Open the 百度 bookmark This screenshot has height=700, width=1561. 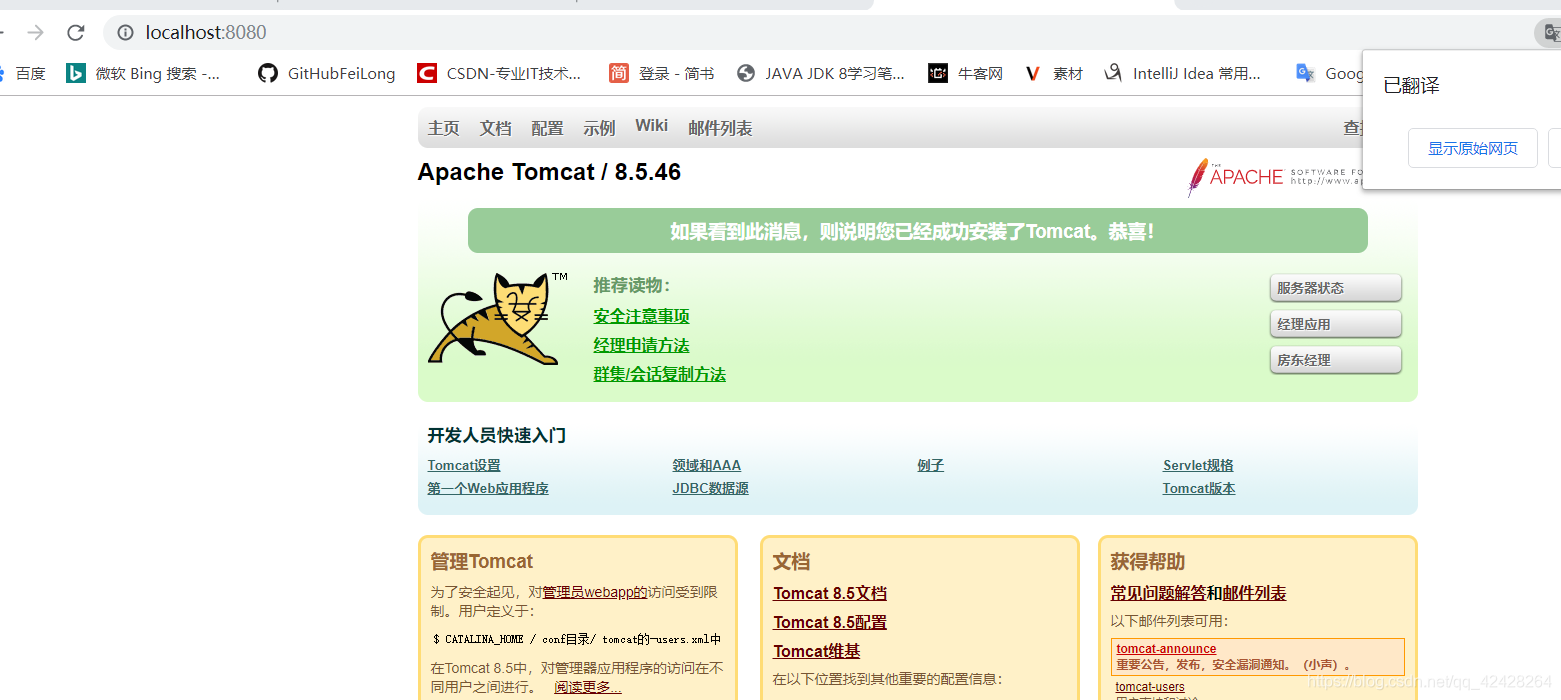[23, 73]
